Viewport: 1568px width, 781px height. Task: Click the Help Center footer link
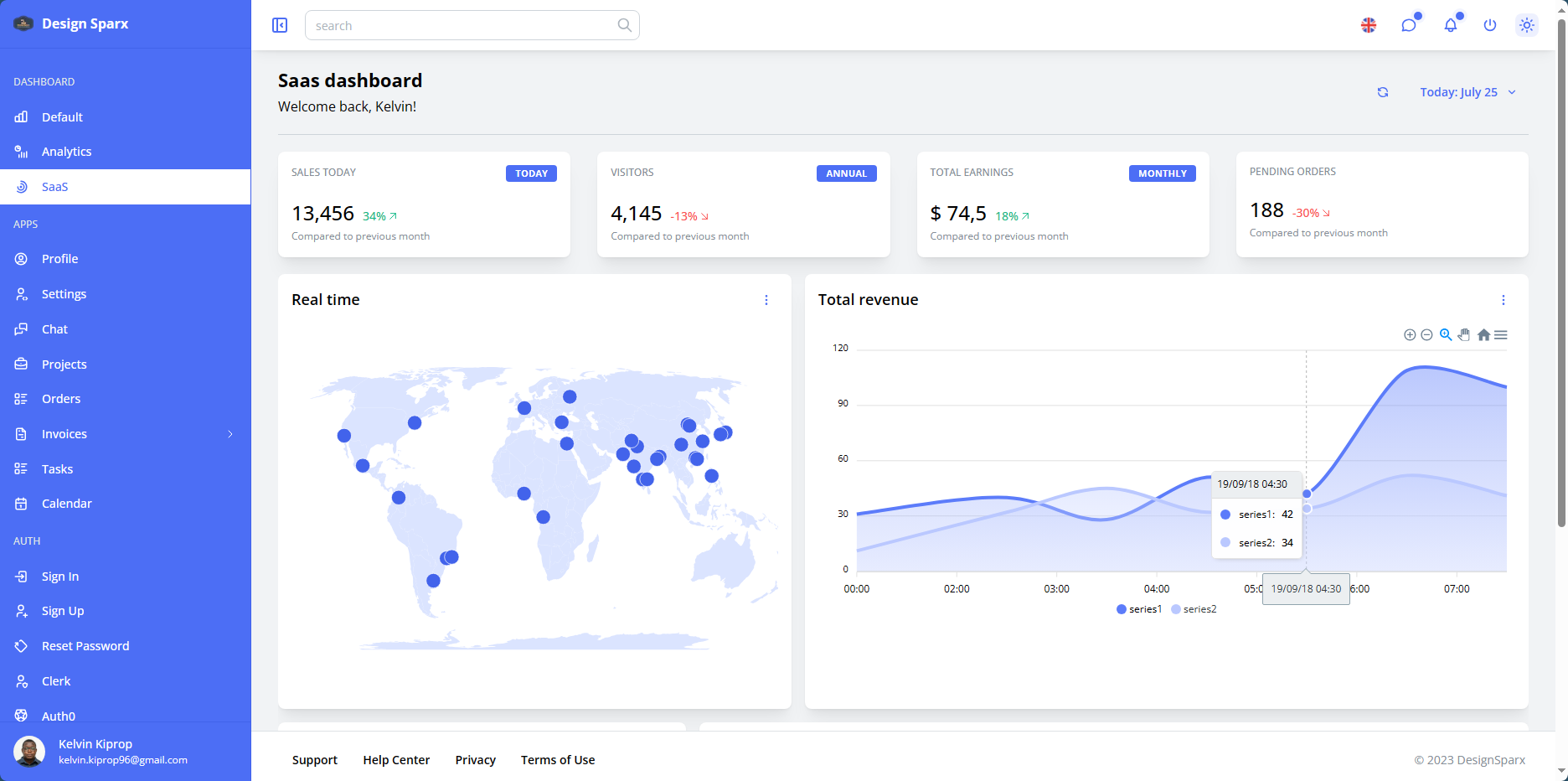pos(396,760)
